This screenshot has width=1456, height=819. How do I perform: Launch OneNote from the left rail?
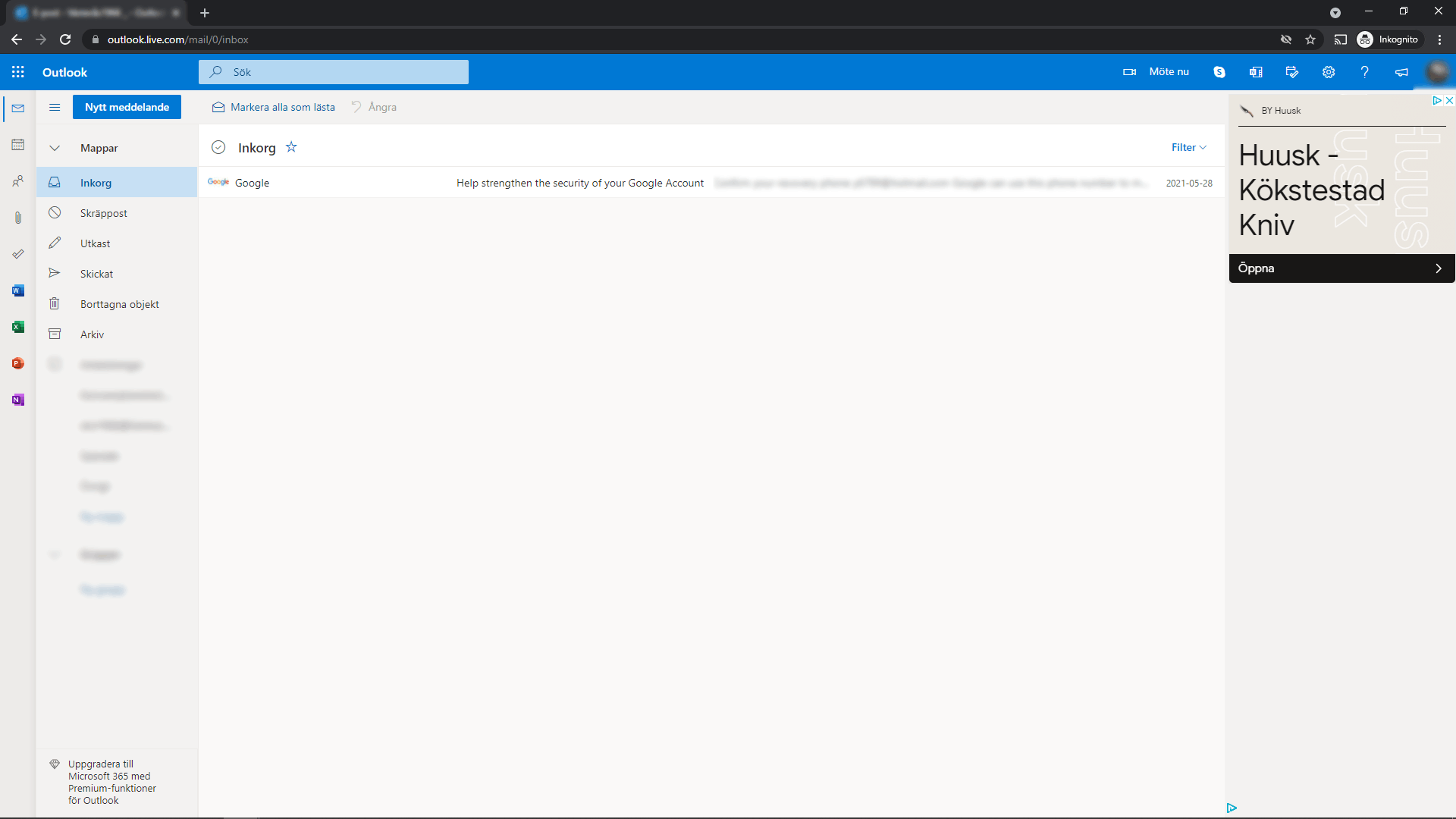(18, 400)
